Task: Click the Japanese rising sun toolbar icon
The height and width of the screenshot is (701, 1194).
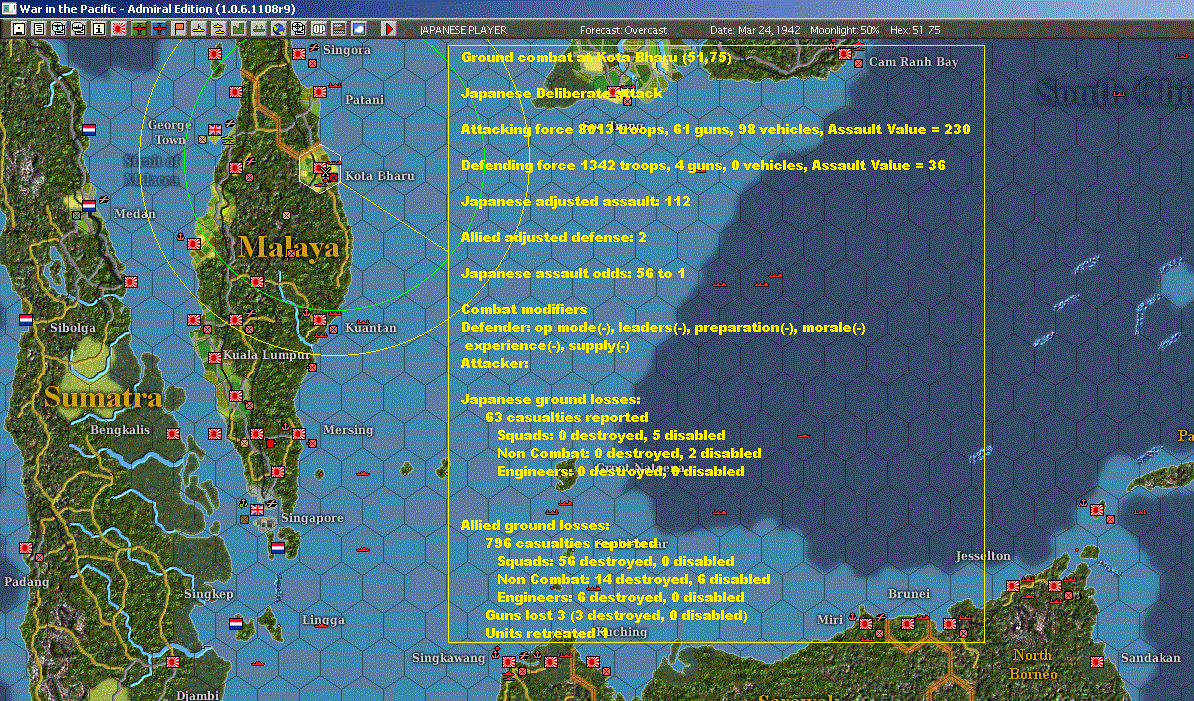Action: [x=119, y=29]
